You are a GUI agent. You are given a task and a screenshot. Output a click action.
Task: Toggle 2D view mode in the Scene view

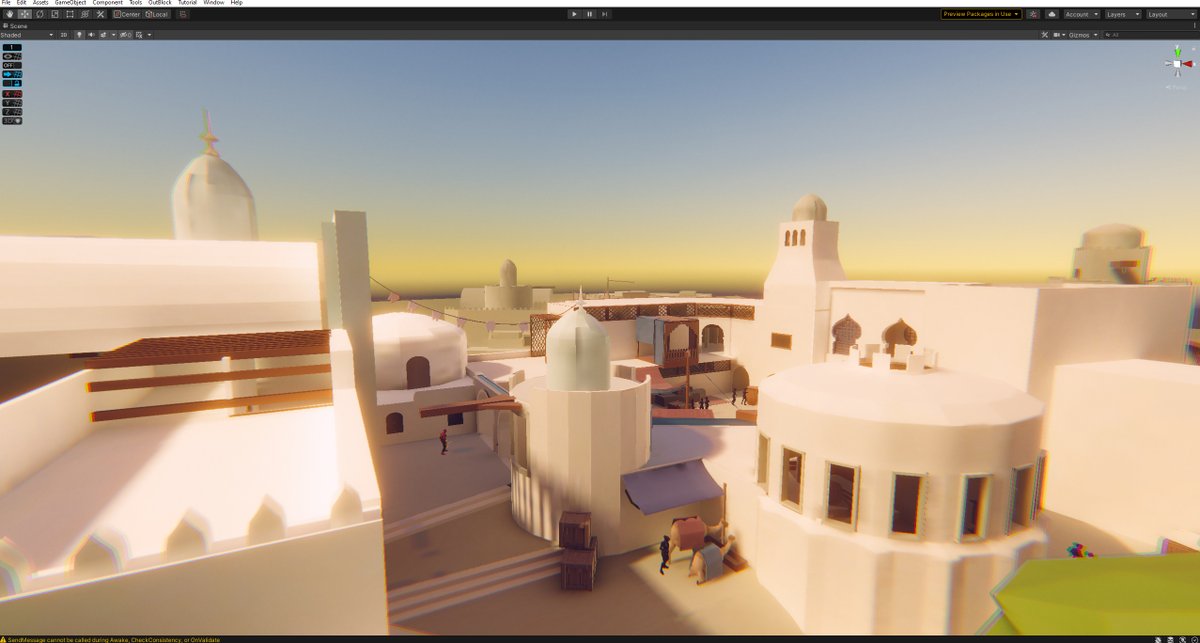tap(64, 34)
